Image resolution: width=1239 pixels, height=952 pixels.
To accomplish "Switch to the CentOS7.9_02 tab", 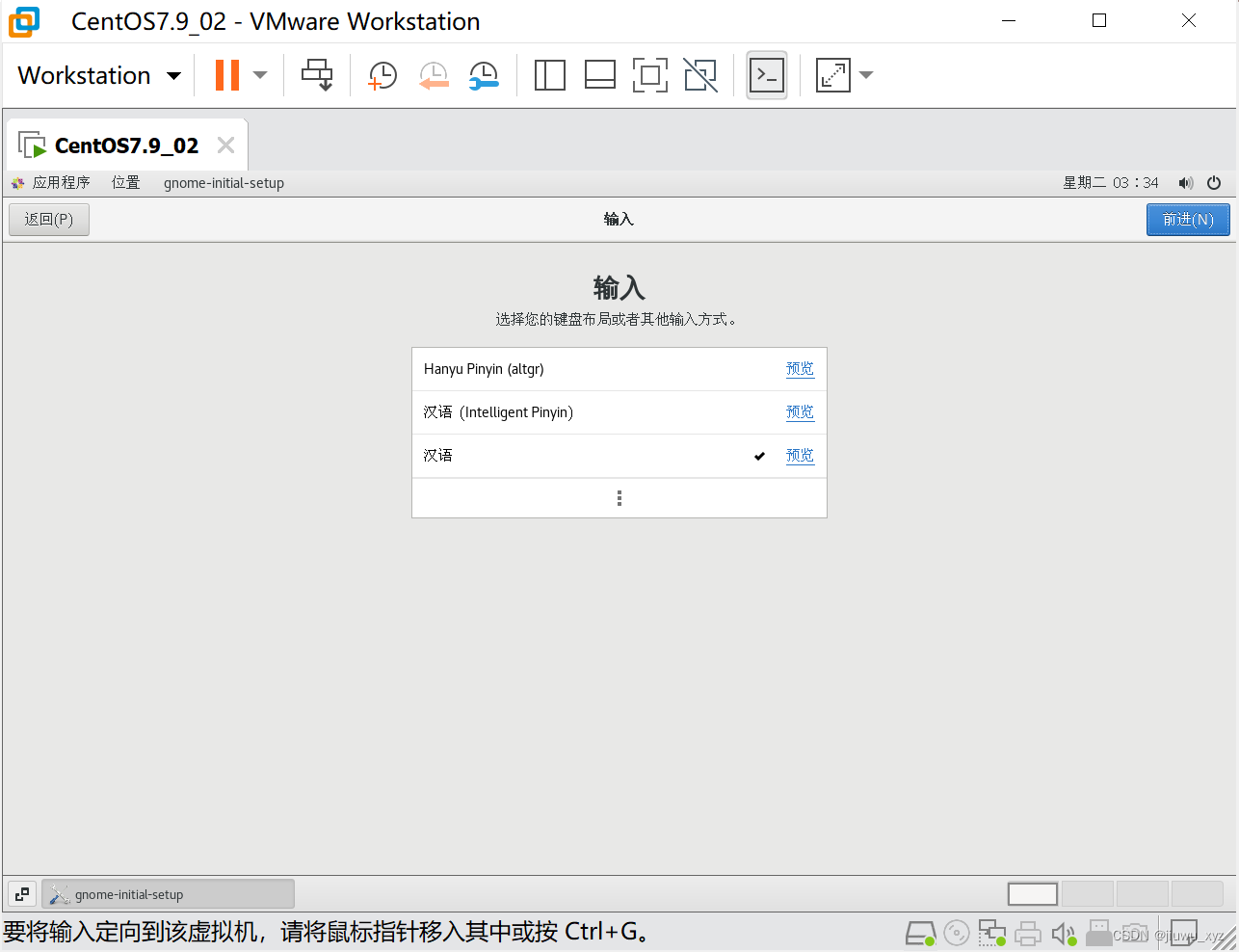I will click(126, 145).
